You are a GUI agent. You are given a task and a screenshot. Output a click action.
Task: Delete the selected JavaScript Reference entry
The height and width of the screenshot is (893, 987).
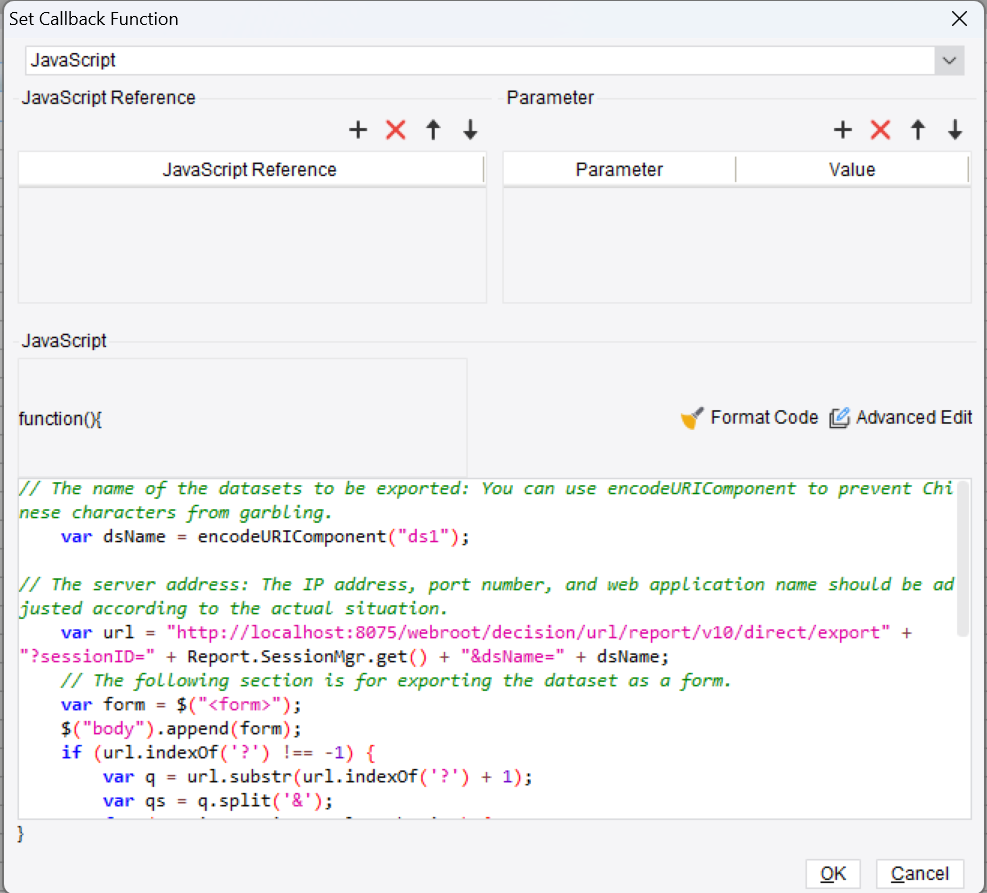[395, 130]
